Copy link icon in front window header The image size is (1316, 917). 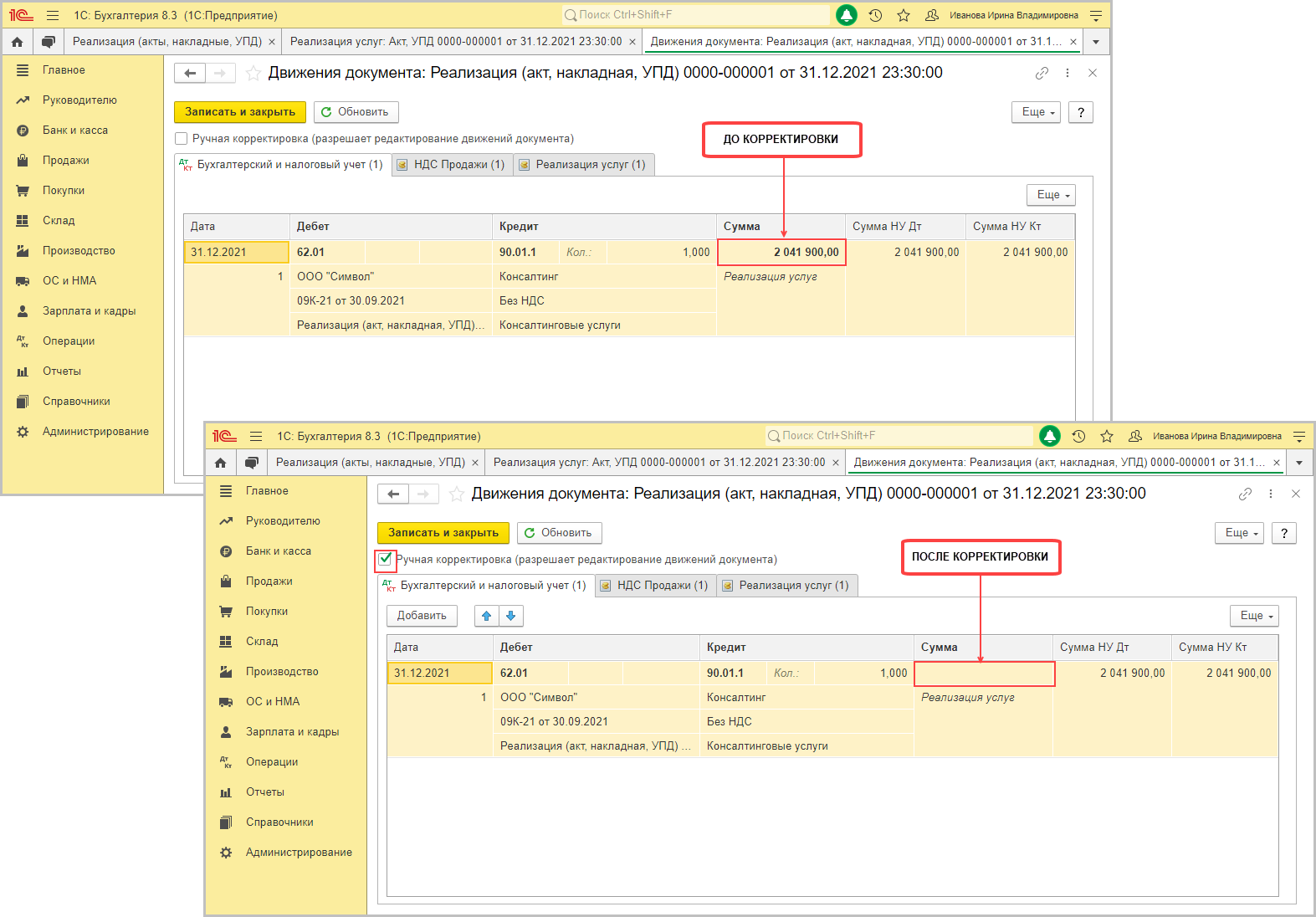tap(1245, 494)
